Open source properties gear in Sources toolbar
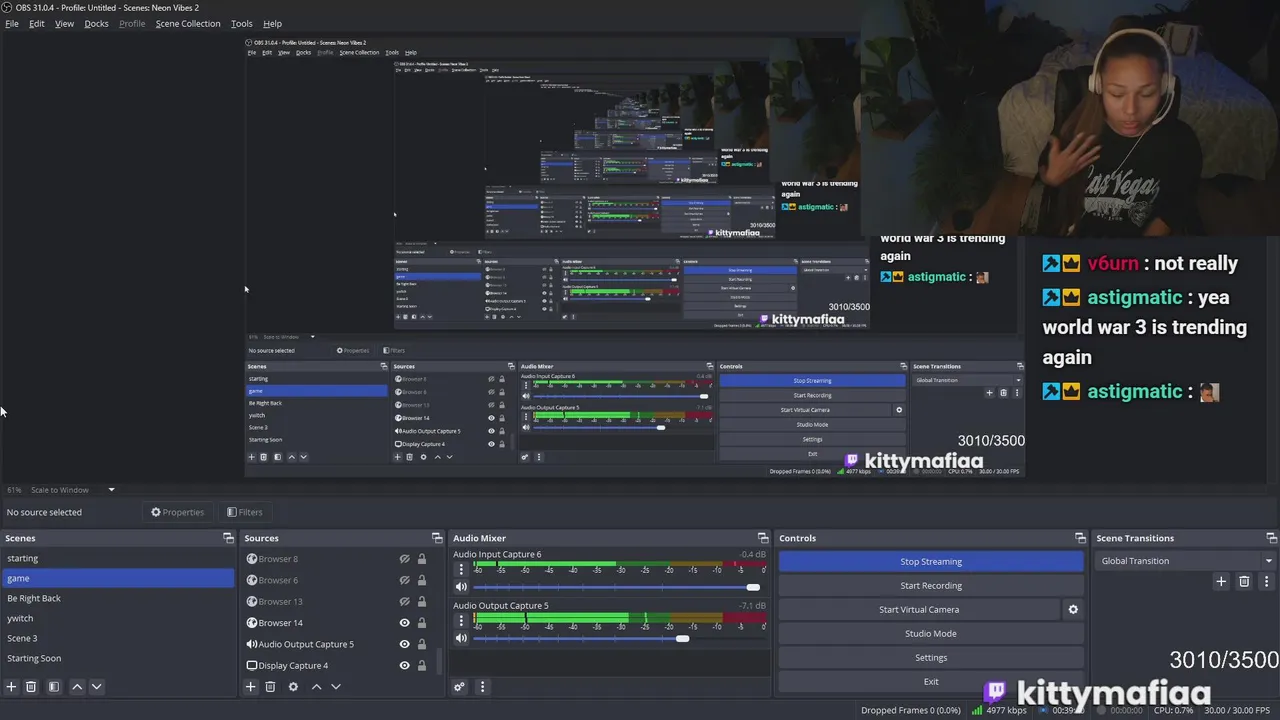 click(x=293, y=687)
